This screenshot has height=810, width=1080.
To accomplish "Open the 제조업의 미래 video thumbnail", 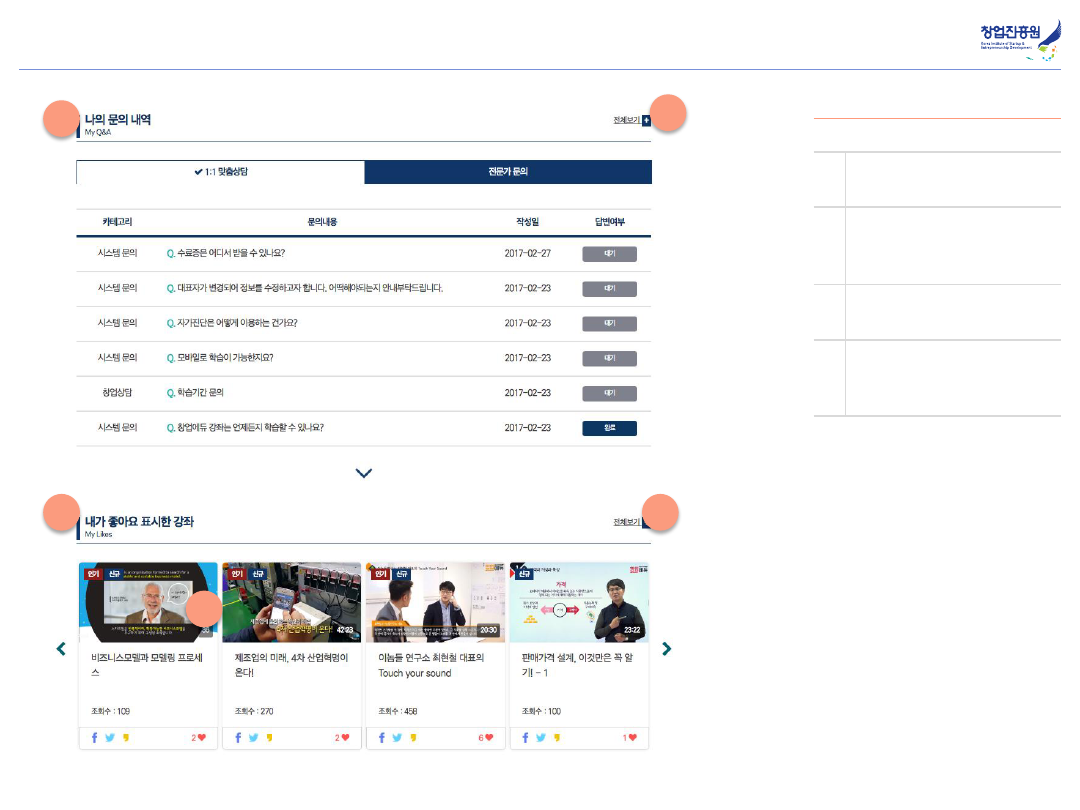I will (291, 602).
